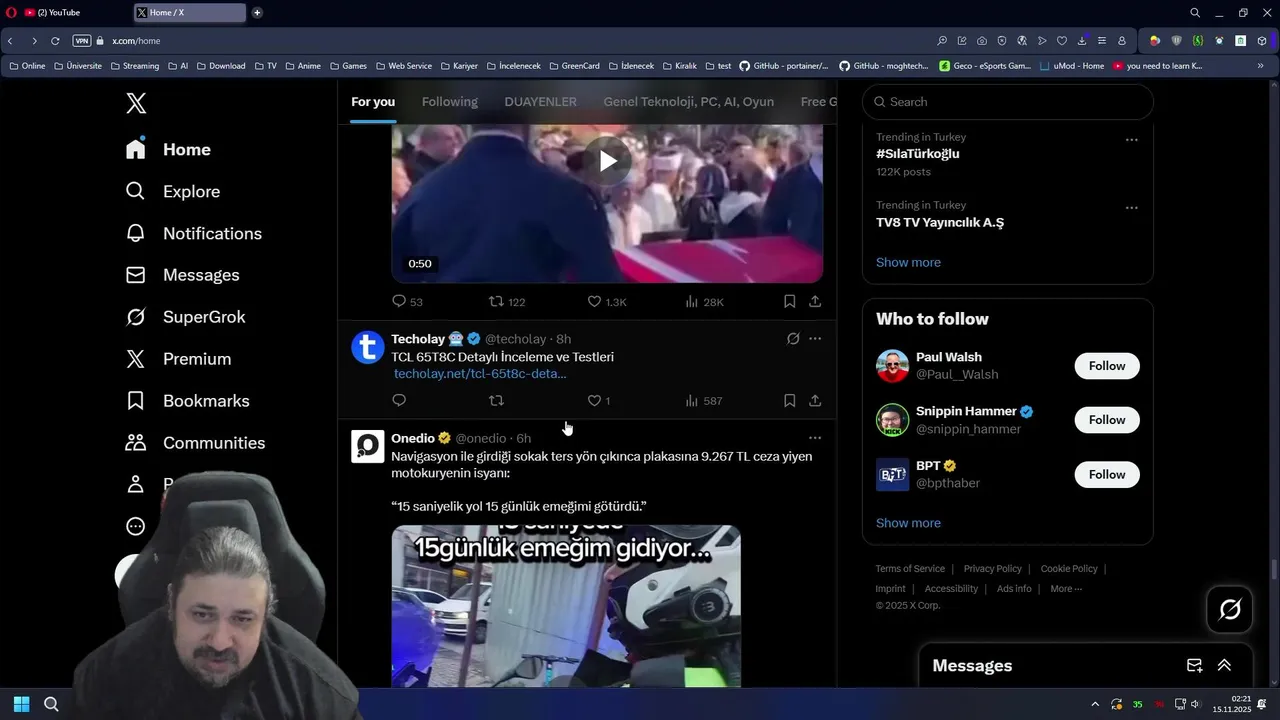Follow BPT
1280x720 pixels.
(x=1107, y=475)
